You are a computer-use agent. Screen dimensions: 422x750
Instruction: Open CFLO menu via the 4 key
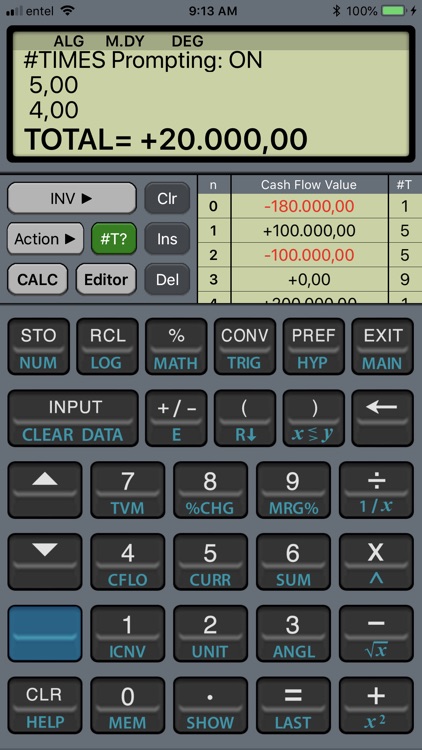pos(127,562)
